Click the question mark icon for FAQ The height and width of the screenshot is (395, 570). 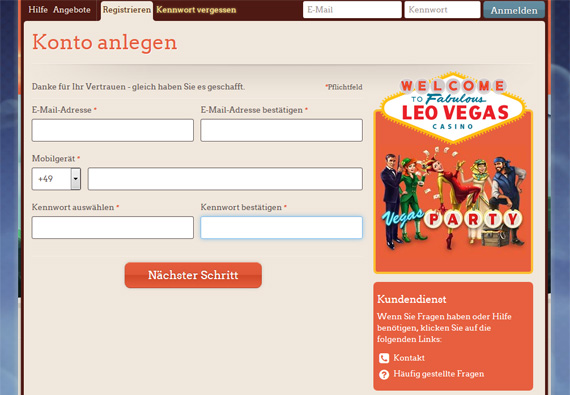[x=384, y=374]
